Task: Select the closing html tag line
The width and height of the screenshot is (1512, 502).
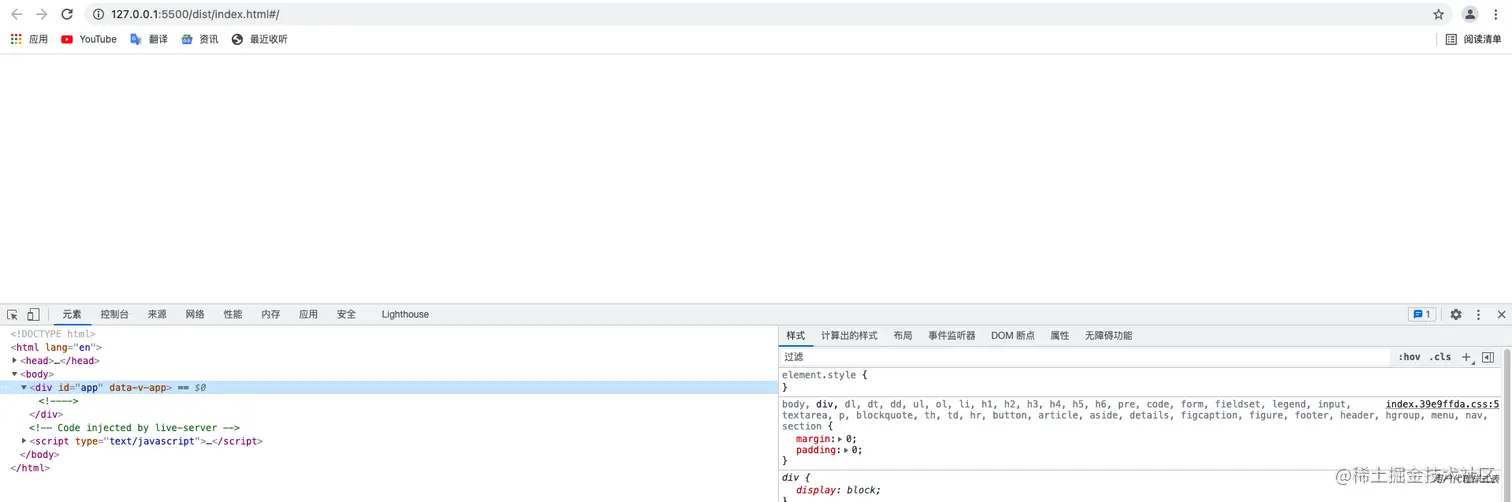Action: (30, 467)
